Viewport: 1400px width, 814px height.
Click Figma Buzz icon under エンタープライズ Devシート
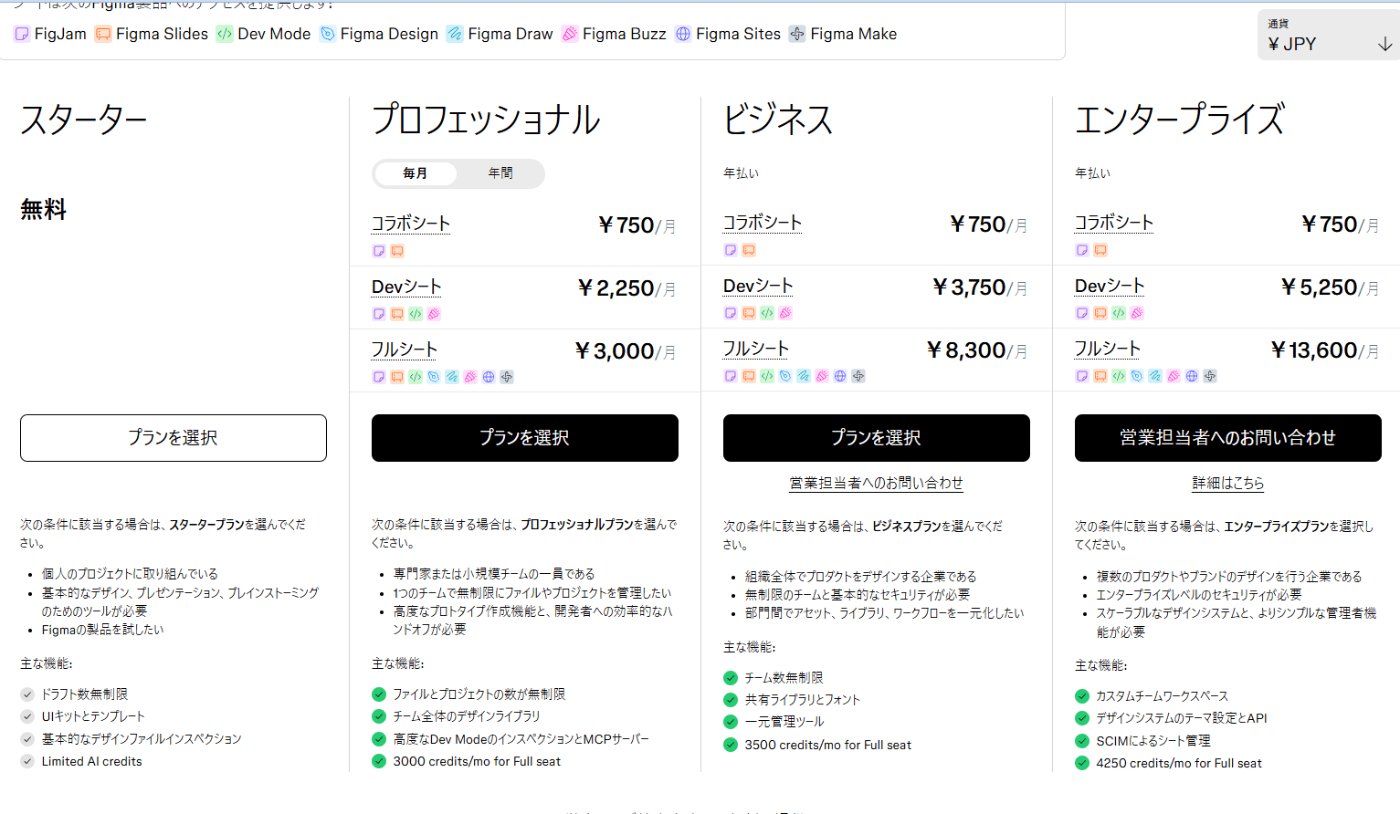(x=1137, y=313)
